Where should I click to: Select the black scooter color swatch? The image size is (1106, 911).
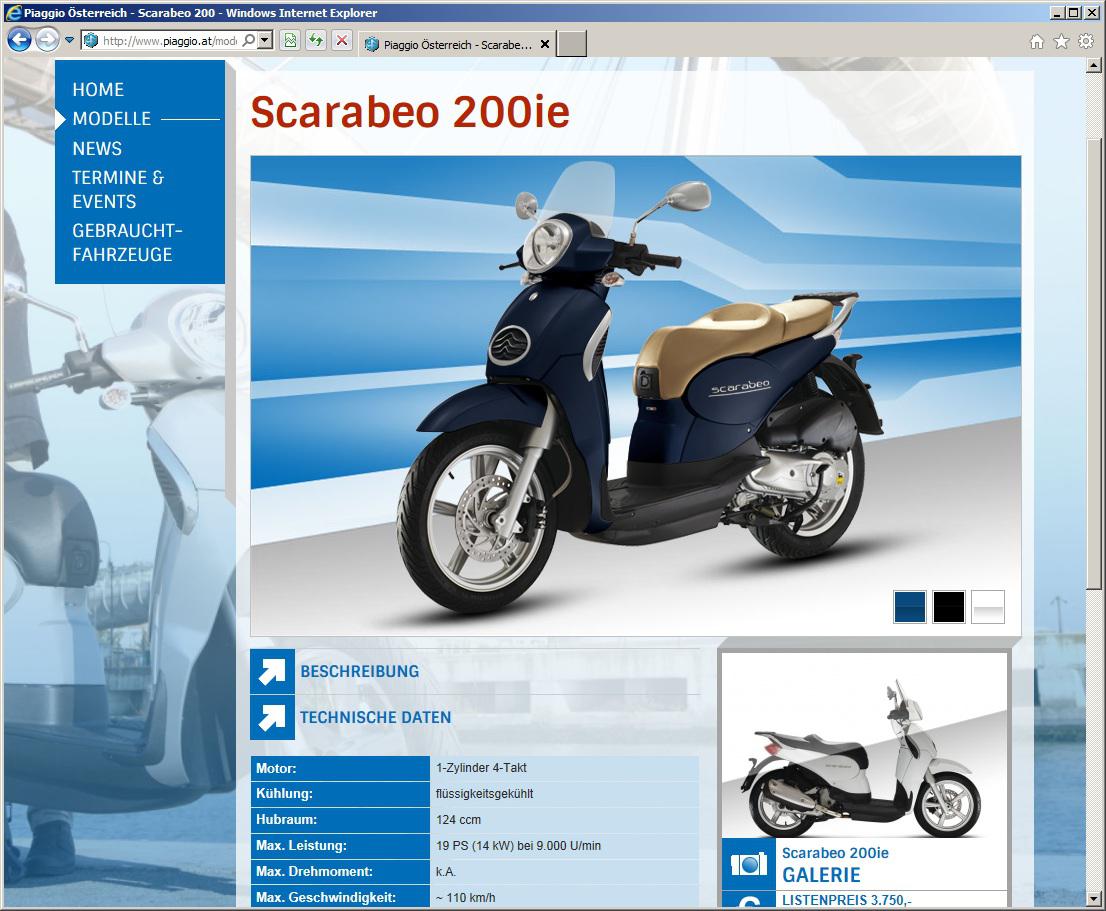click(949, 607)
